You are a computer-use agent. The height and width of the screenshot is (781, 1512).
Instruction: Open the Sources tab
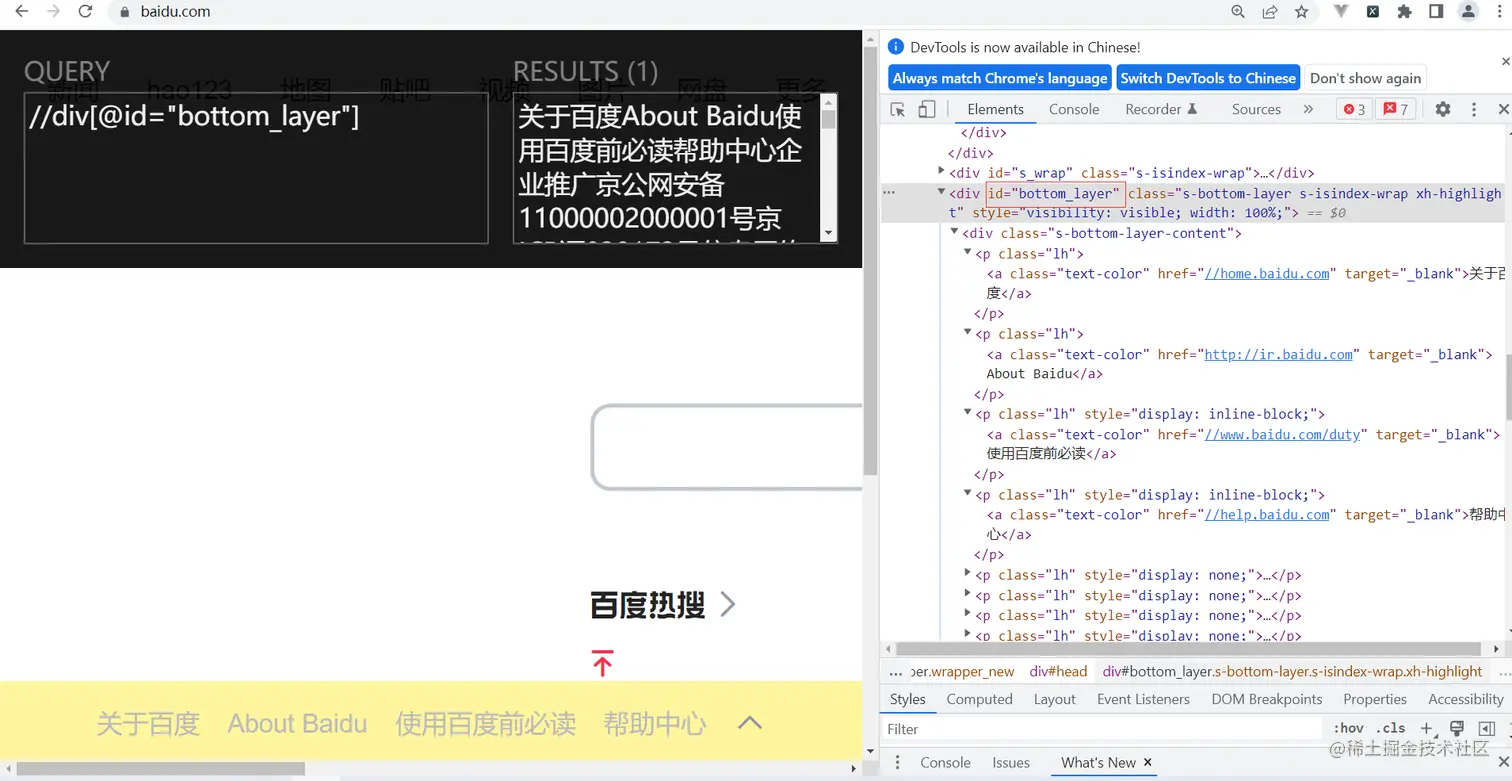pyautogui.click(x=1256, y=109)
